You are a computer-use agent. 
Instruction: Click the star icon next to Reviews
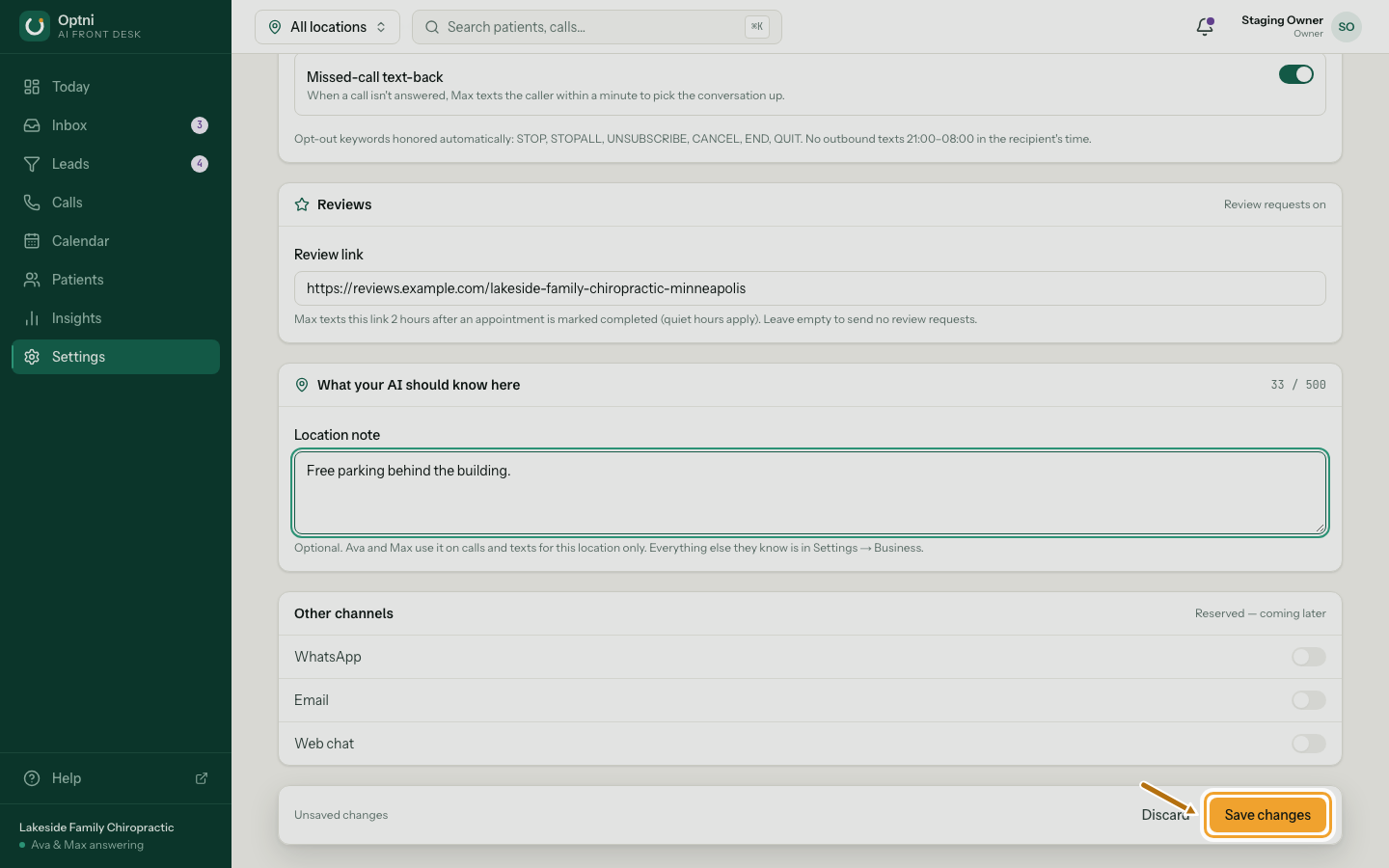(x=302, y=204)
